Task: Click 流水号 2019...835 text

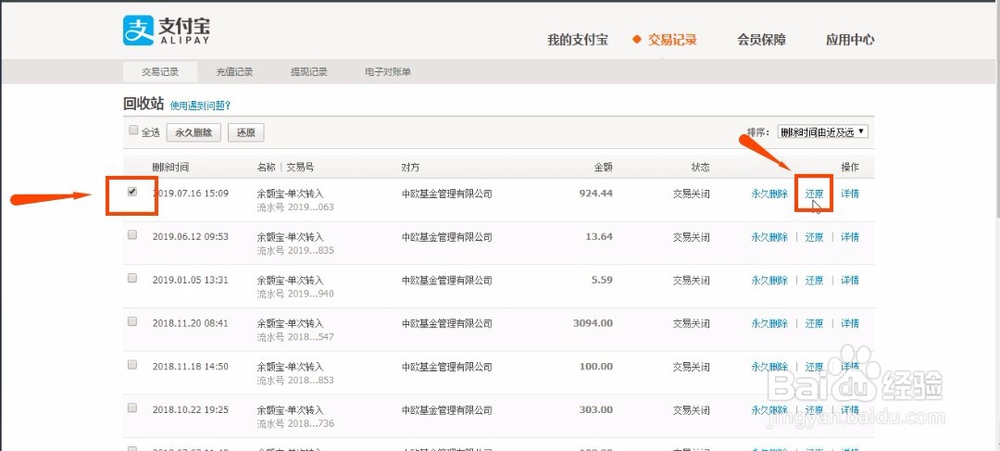Action: (x=295, y=251)
